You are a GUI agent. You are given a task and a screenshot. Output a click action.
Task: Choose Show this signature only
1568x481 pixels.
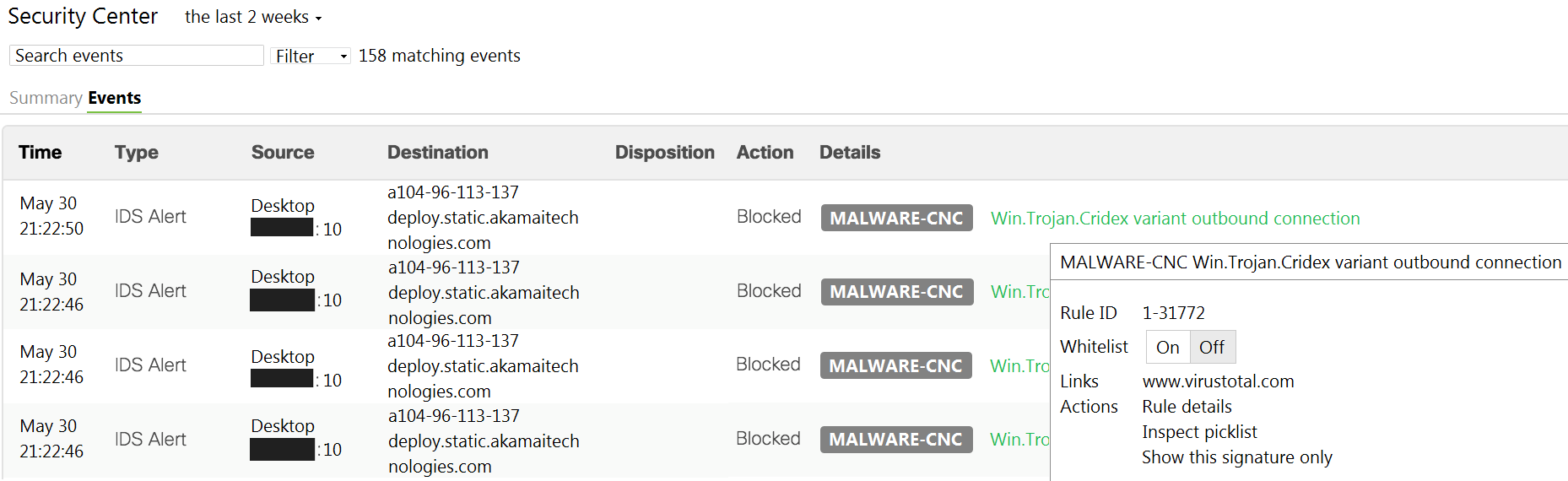tap(1236, 457)
